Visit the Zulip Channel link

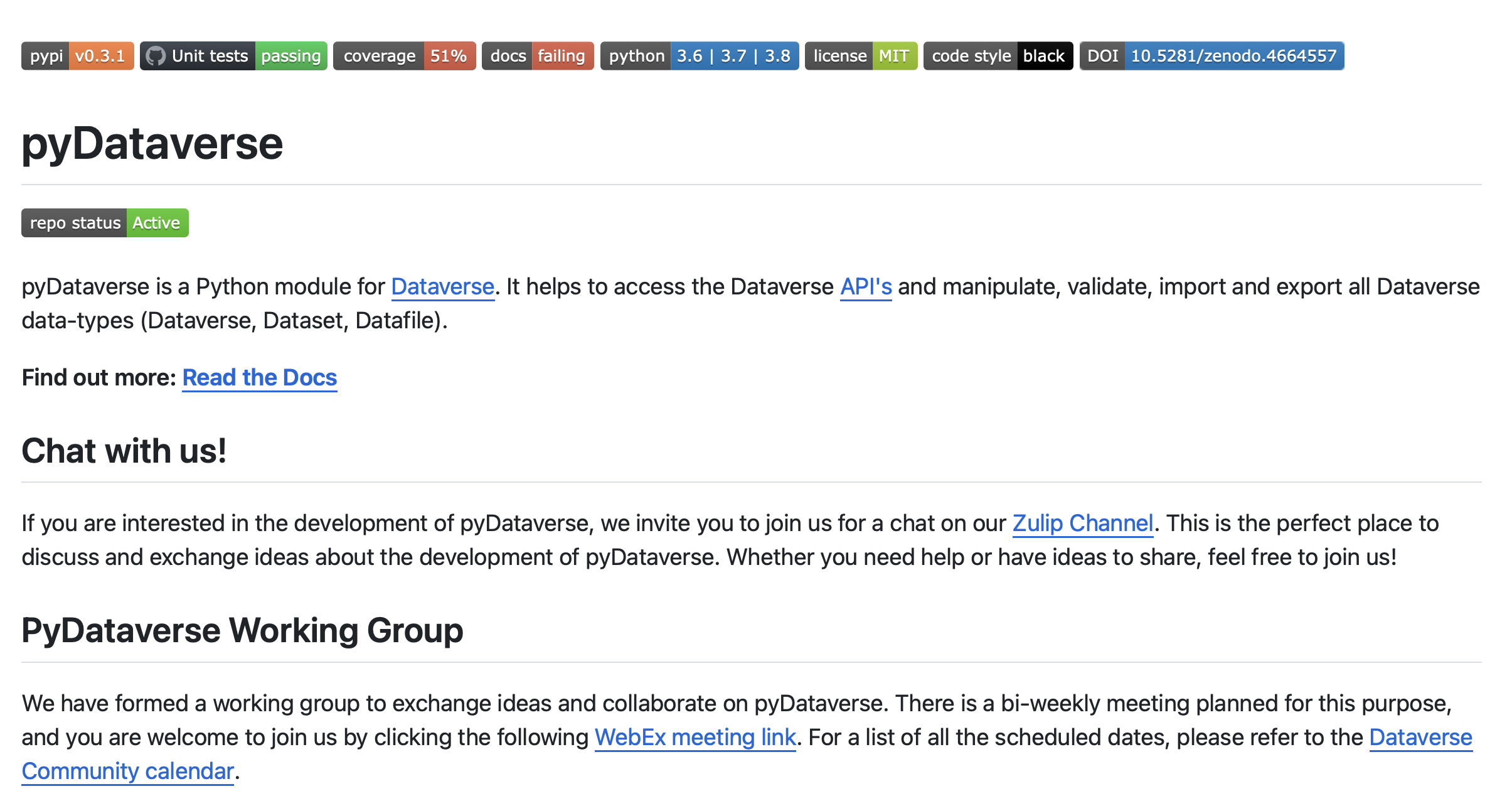point(1082,524)
